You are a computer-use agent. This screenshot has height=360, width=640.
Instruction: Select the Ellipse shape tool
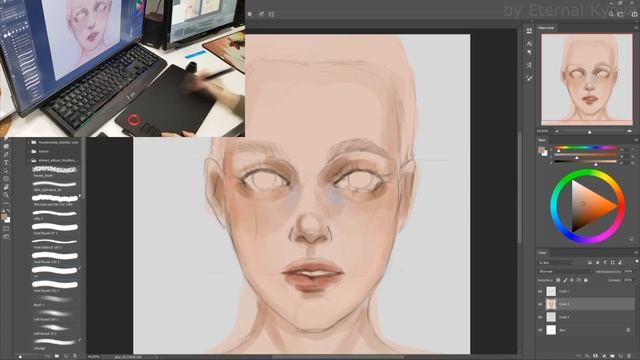(x=6, y=178)
